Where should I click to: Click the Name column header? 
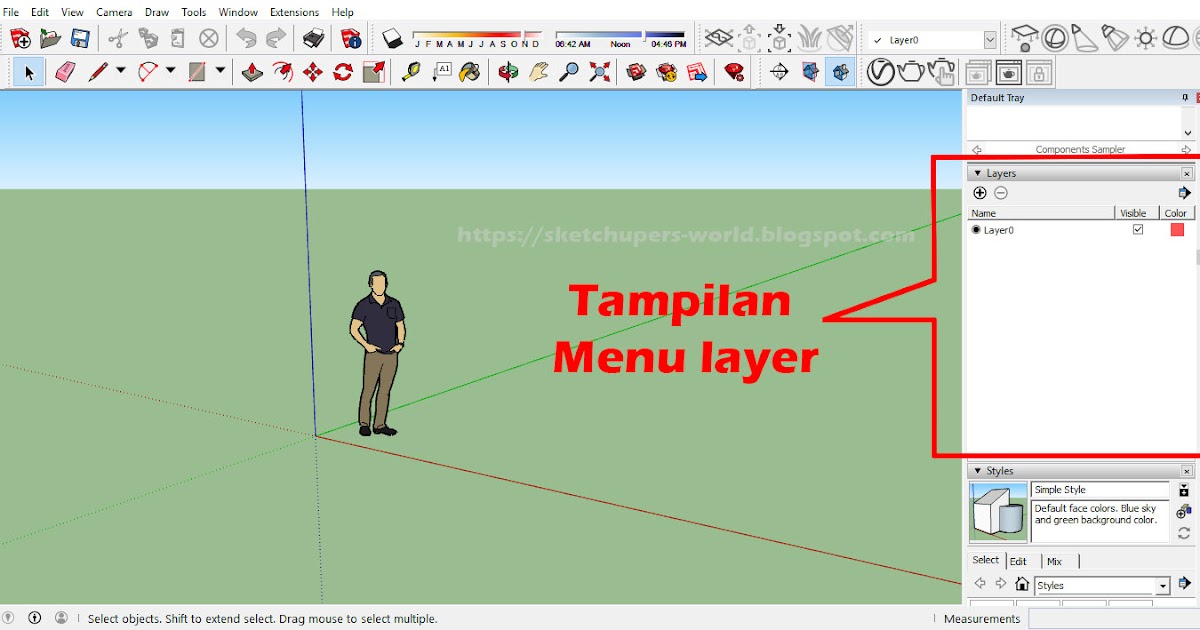pyautogui.click(x=1041, y=213)
